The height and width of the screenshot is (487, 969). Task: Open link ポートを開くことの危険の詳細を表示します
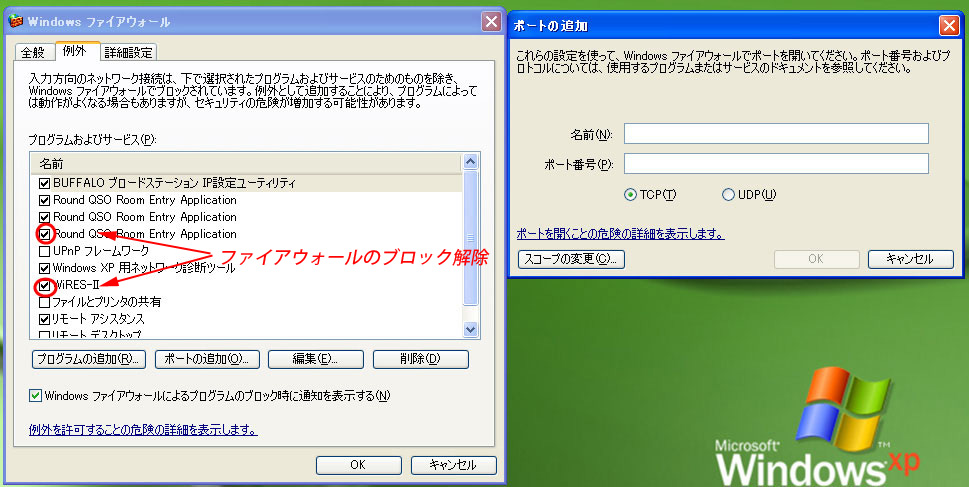point(620,234)
